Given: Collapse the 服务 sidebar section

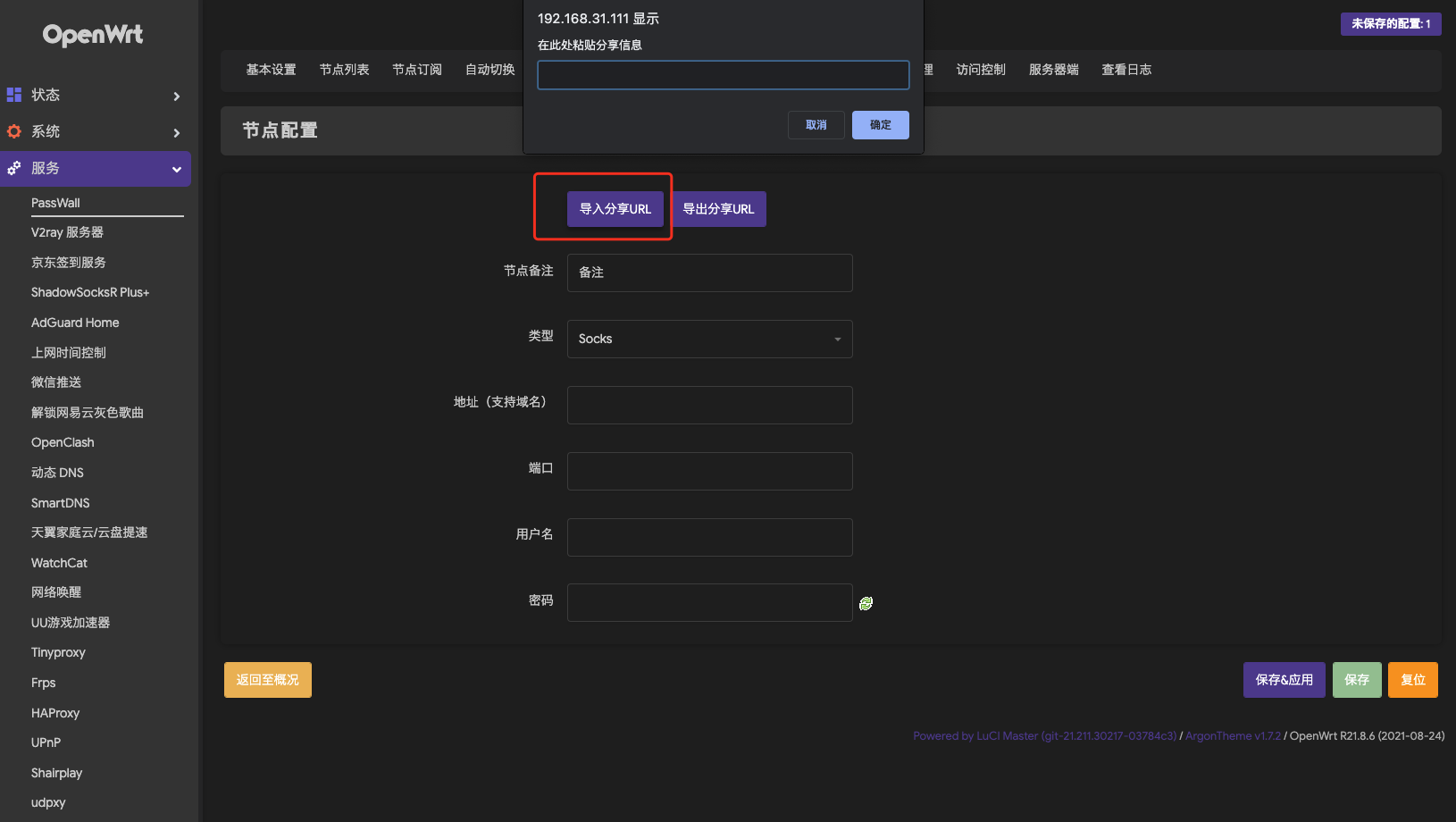Looking at the screenshot, I should click(x=176, y=168).
